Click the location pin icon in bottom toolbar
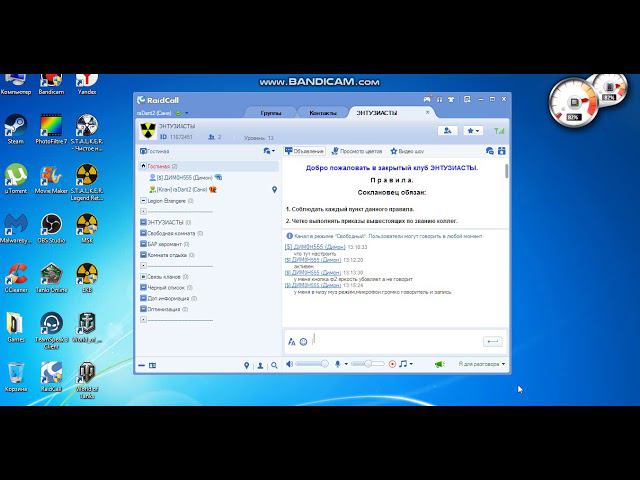Viewport: 640px width, 480px height. [x=246, y=365]
